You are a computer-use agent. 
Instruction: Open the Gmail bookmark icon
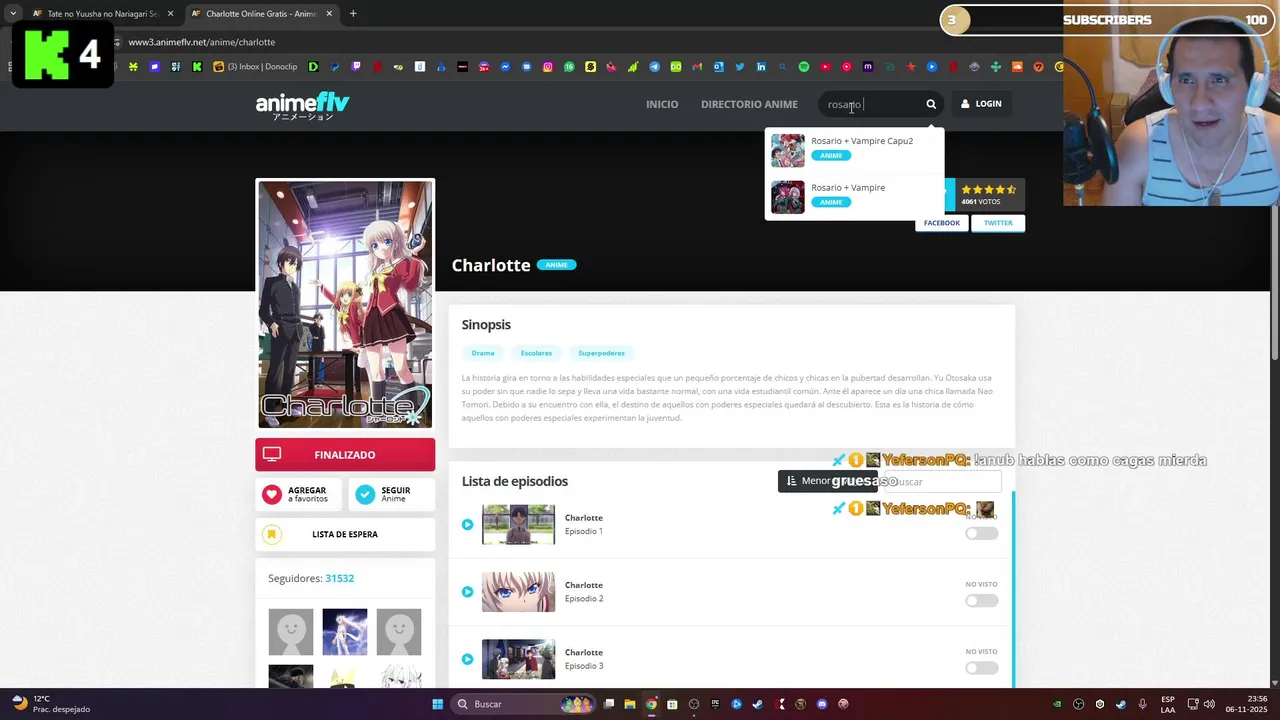click(698, 67)
